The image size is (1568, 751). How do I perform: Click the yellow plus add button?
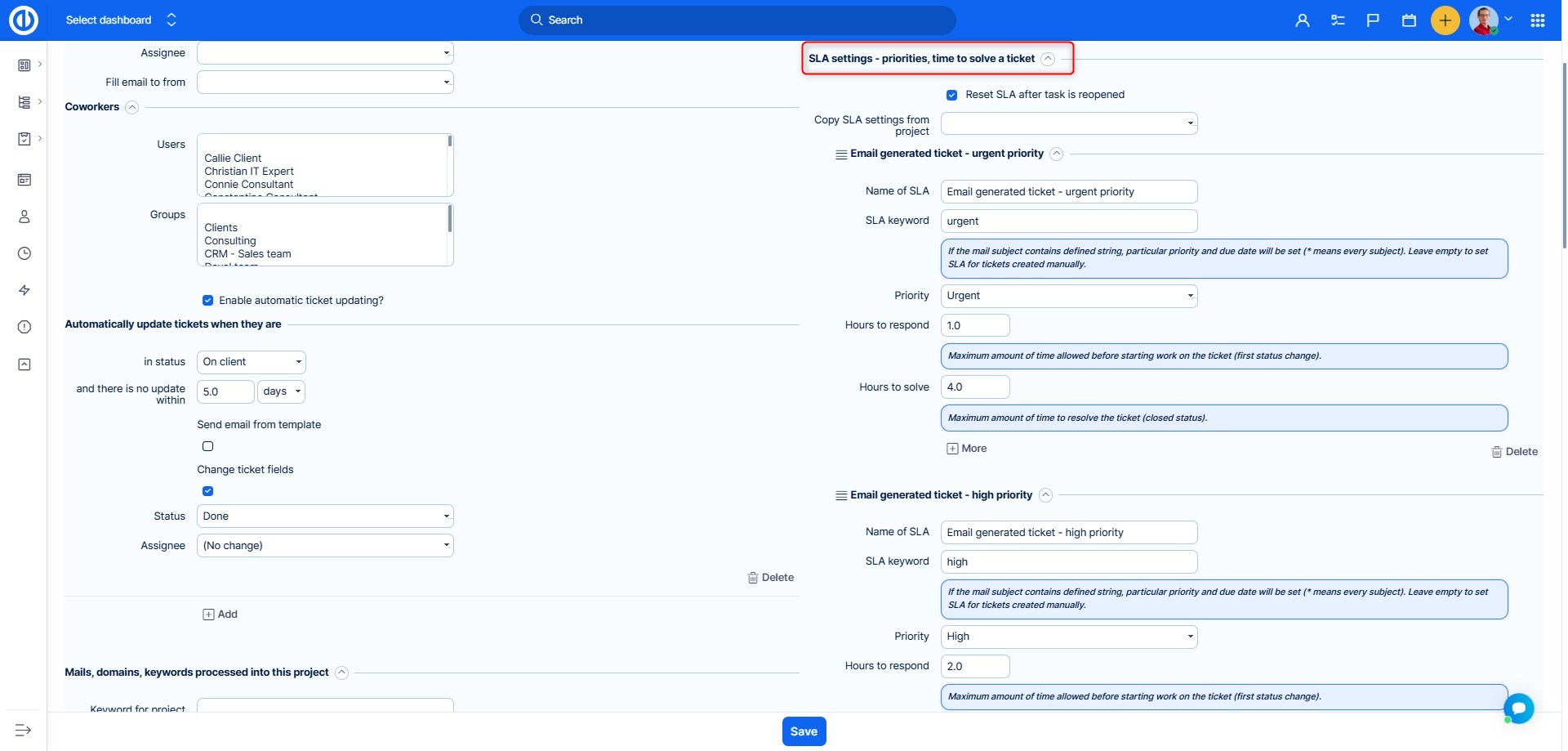[x=1445, y=20]
